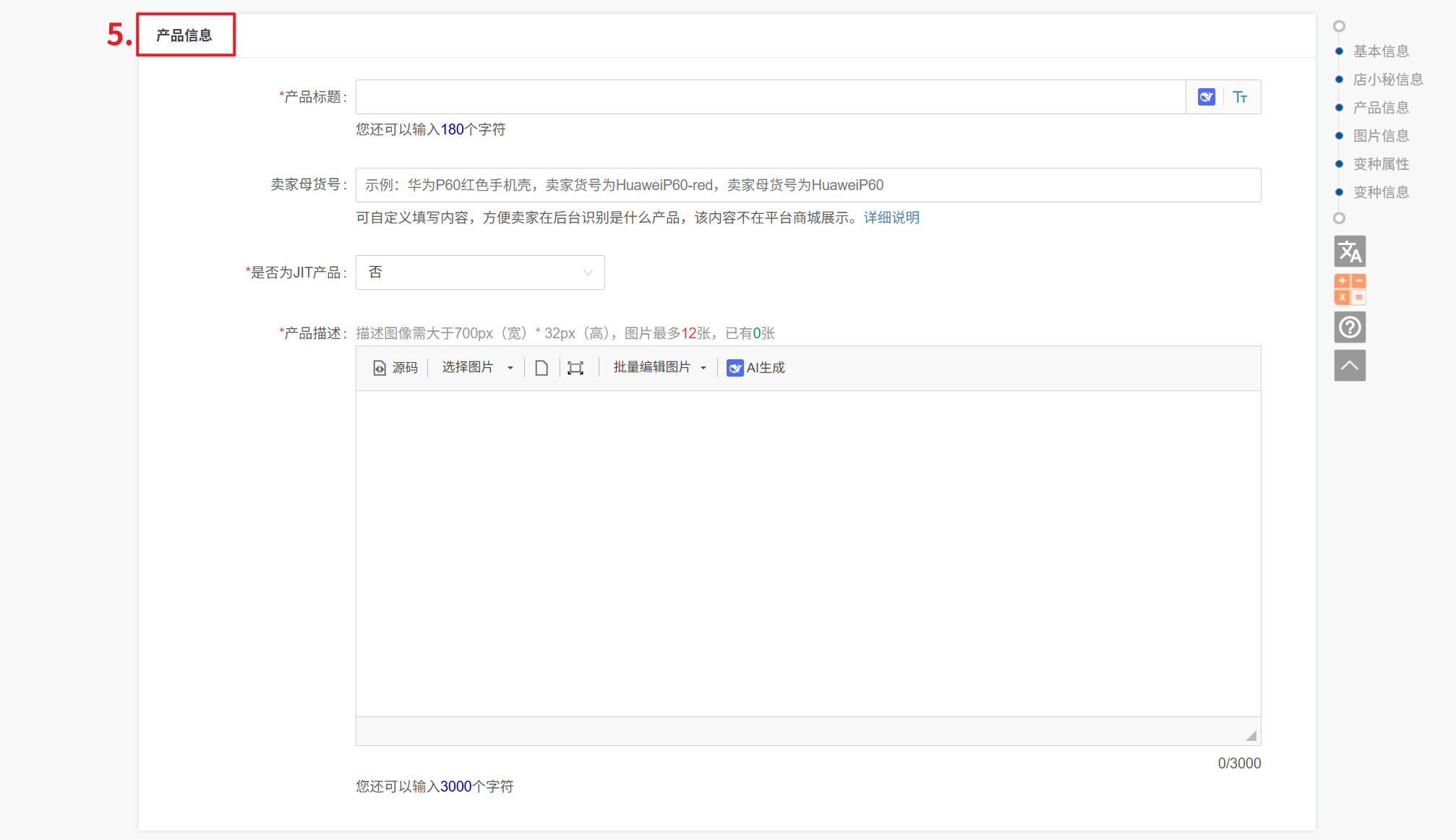Jump to 基本信息 section in side navigation
This screenshot has height=840, width=1456.
point(1380,51)
